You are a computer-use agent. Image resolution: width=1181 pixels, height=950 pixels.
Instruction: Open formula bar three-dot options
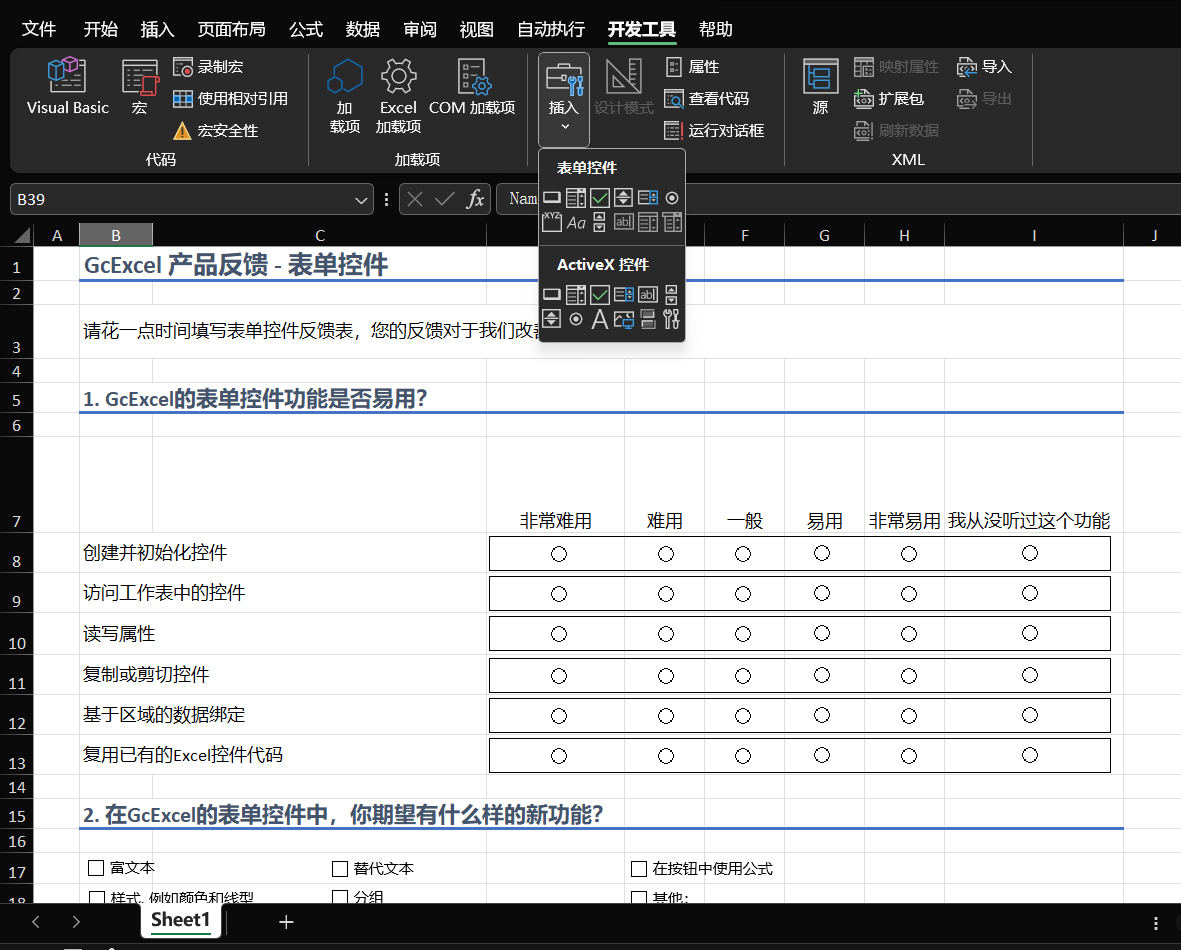tap(386, 200)
